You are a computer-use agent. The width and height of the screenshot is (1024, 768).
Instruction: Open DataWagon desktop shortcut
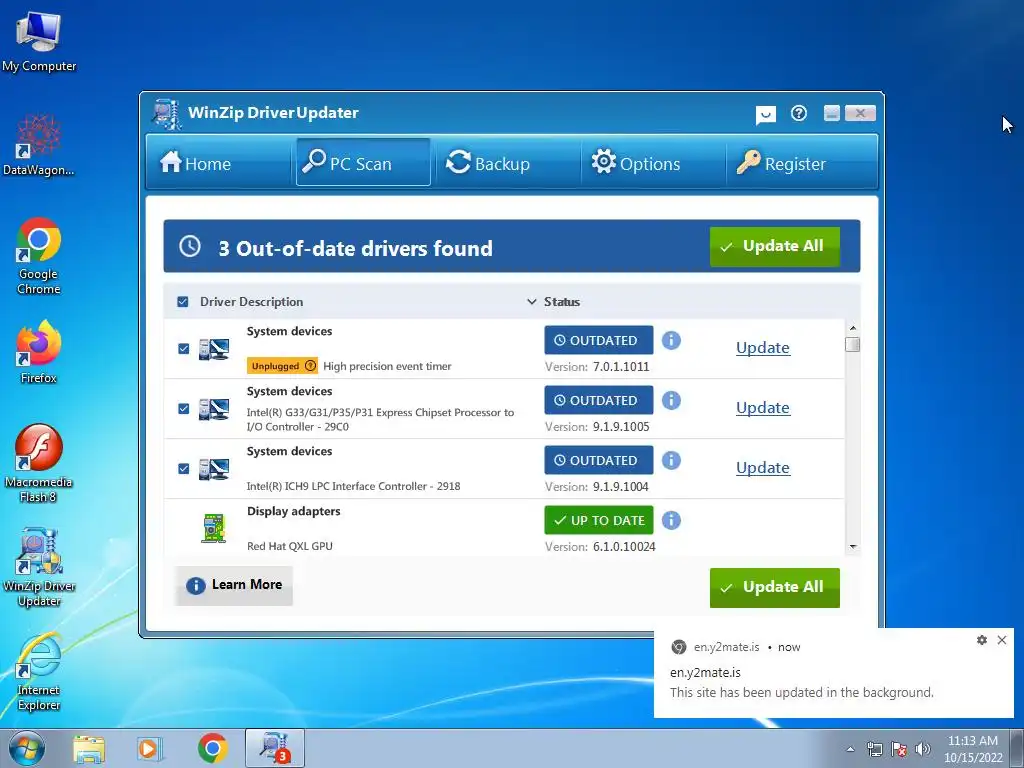point(39,145)
